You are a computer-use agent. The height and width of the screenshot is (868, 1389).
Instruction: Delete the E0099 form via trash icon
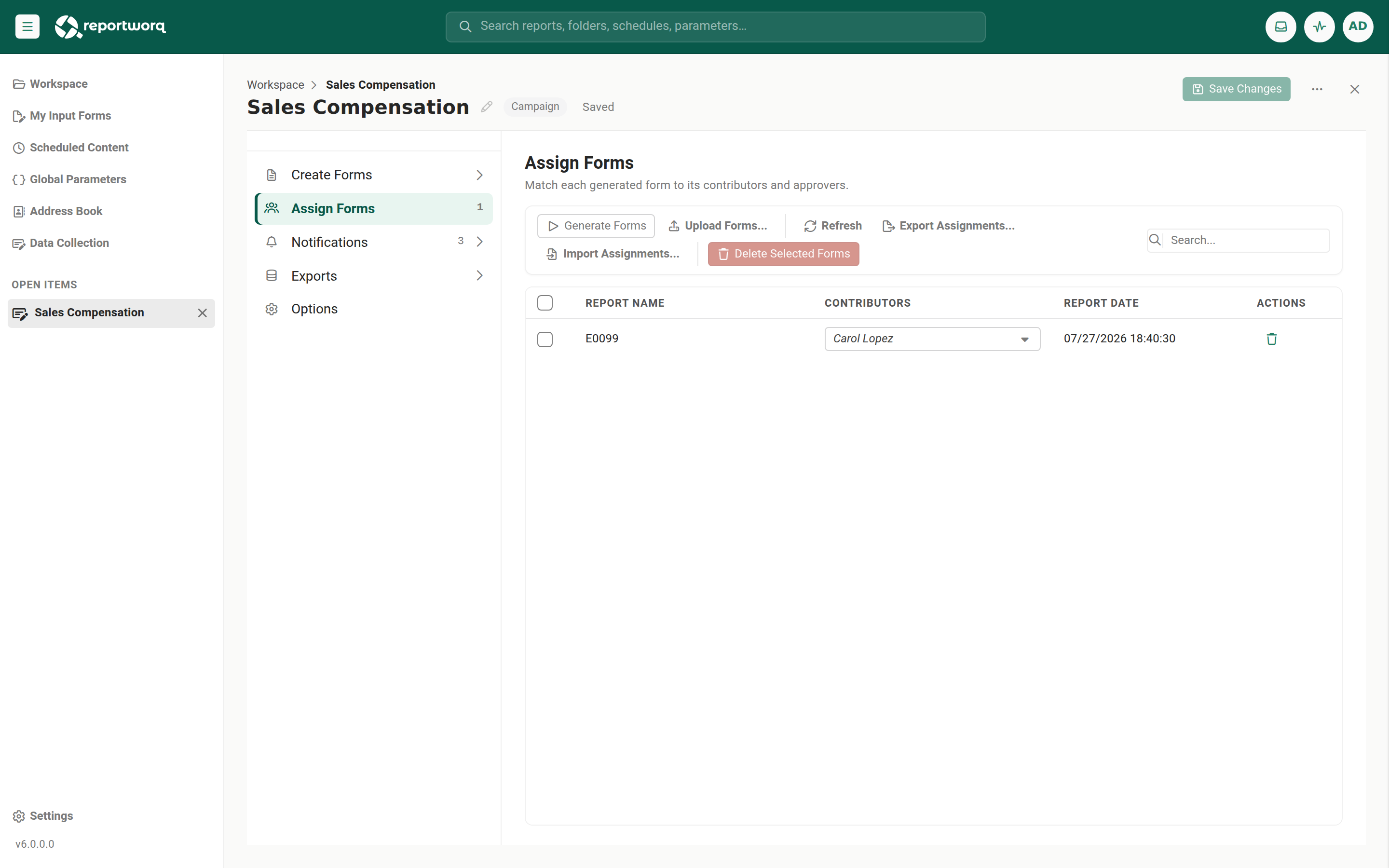[1271, 339]
